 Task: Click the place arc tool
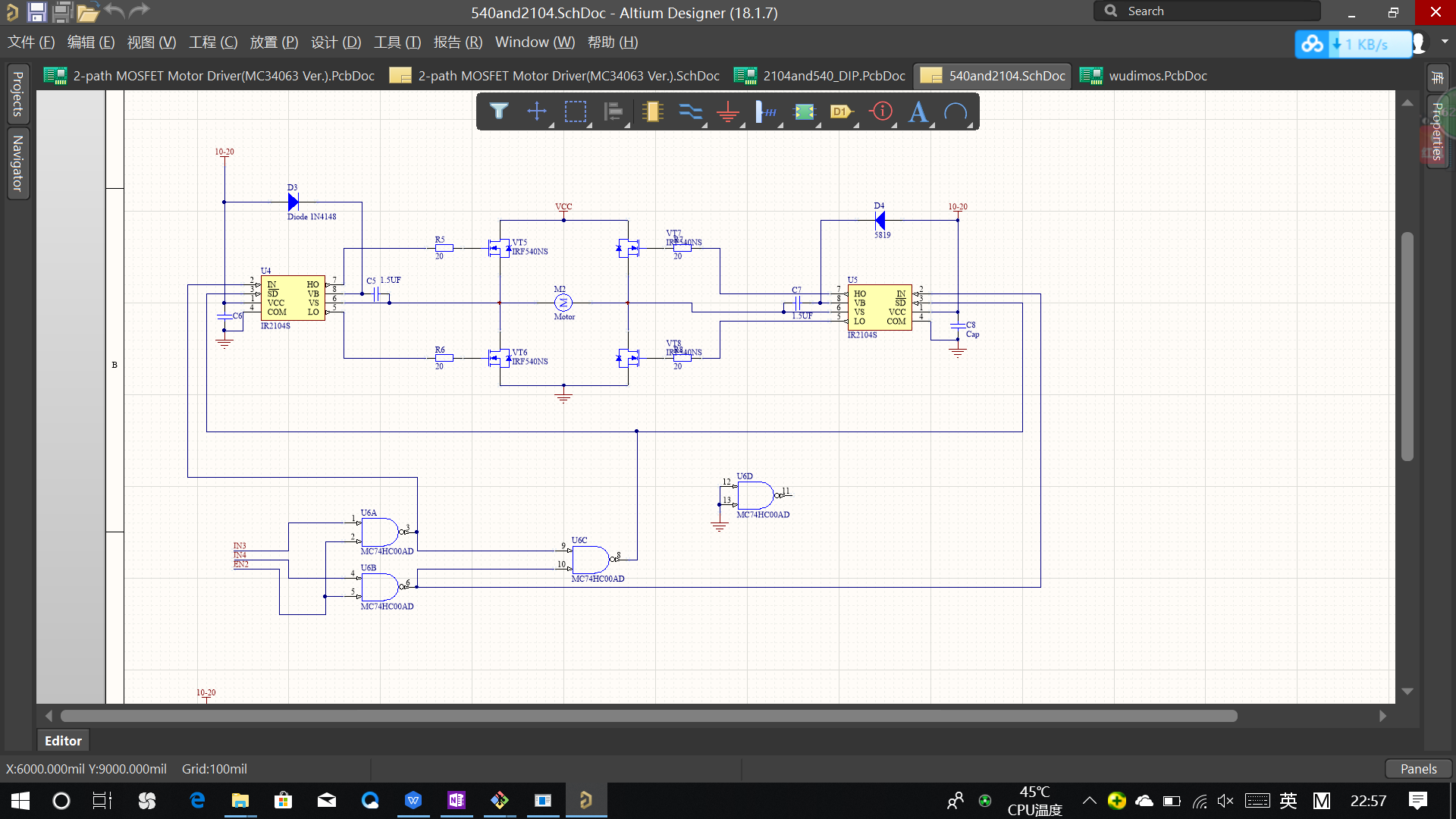pyautogui.click(x=955, y=112)
